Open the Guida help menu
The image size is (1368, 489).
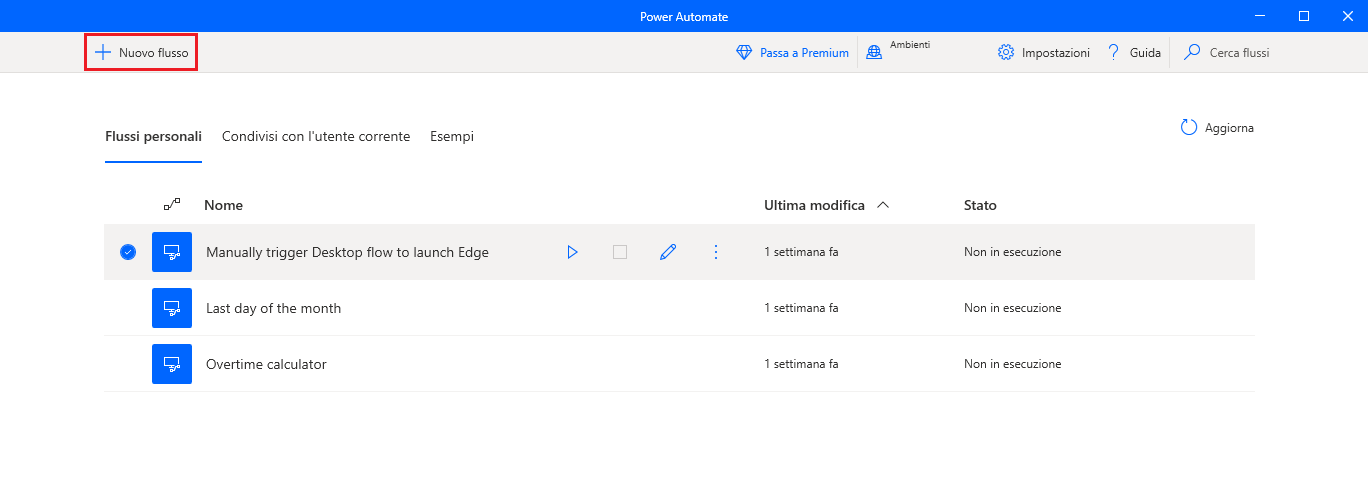1133,53
